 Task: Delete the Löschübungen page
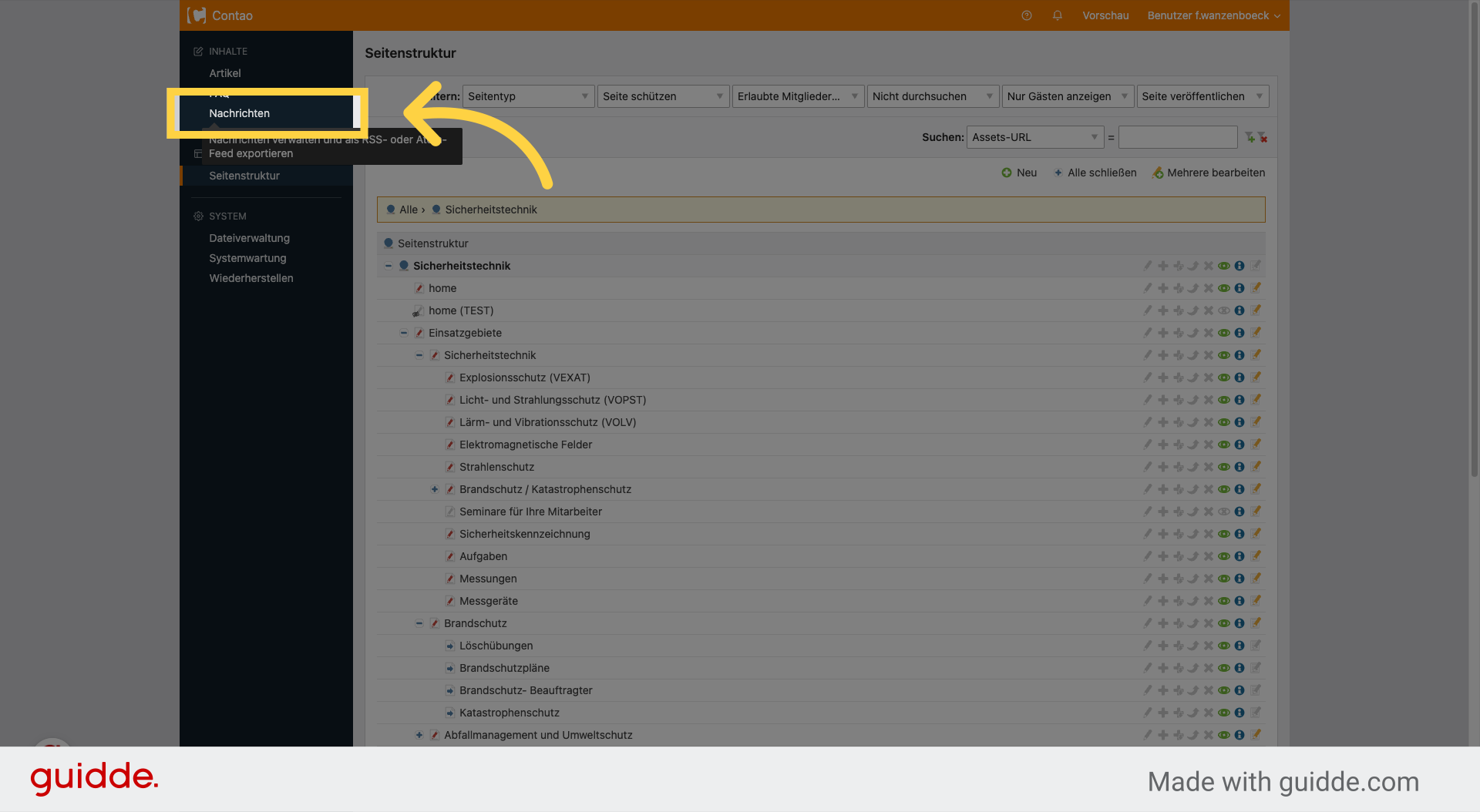click(x=1209, y=646)
